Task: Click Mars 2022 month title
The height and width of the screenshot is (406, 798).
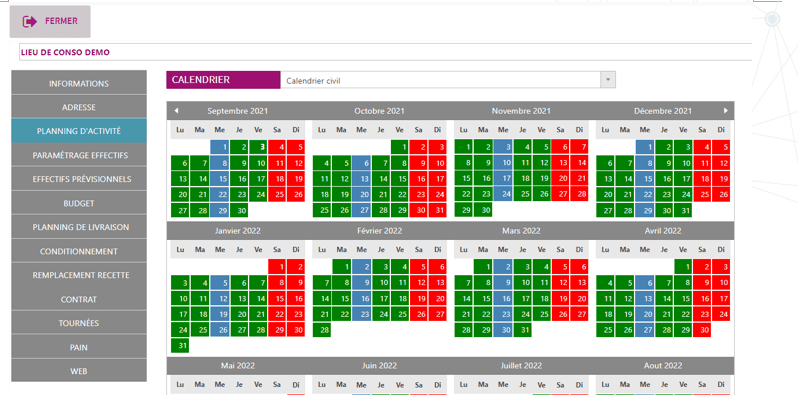Action: [521, 230]
